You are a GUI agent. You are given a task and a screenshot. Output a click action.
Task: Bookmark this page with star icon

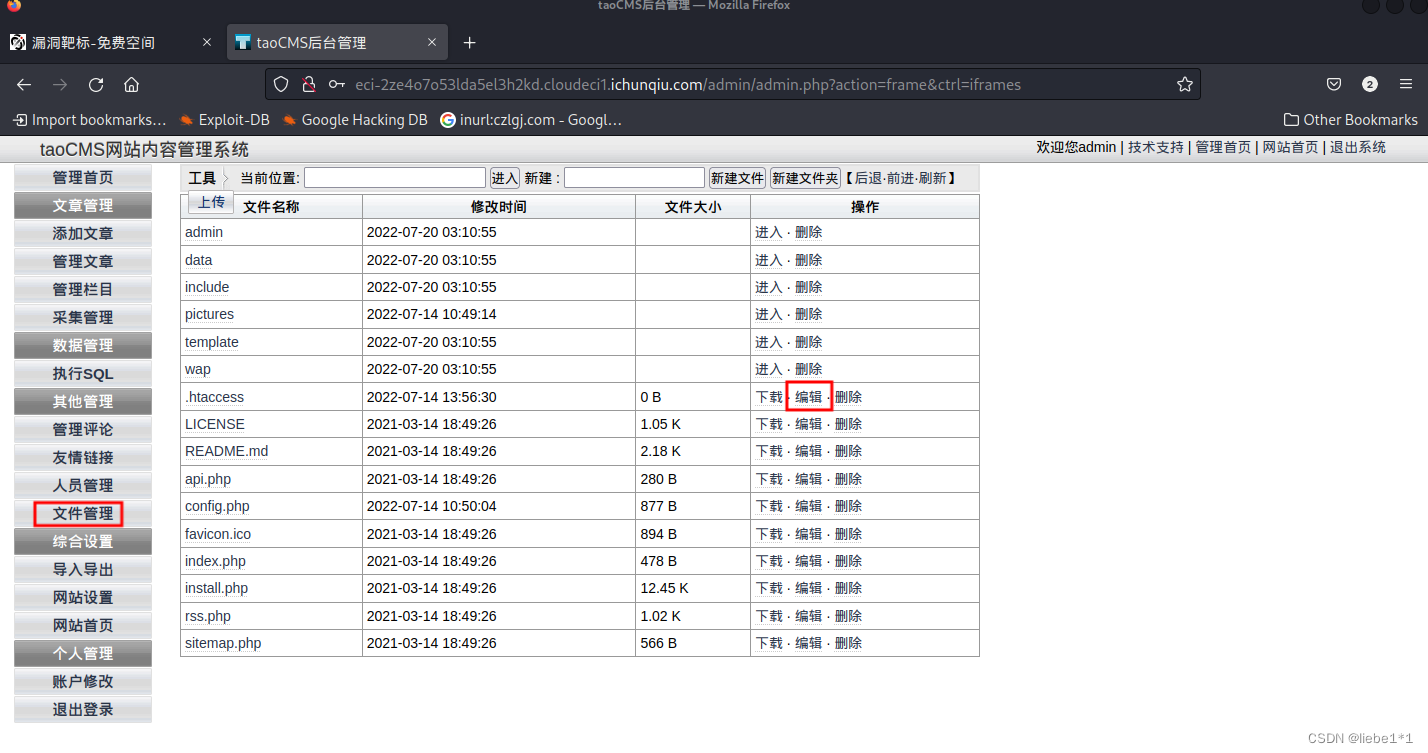[x=1185, y=85]
